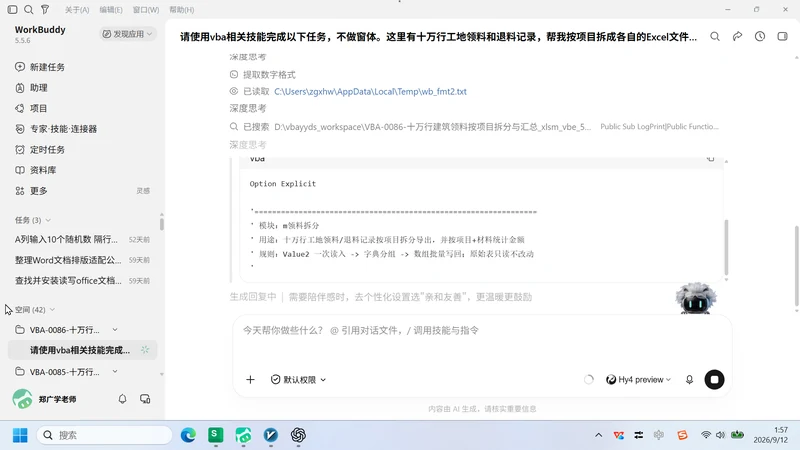
Task: Expand the VBA-0085 folder chevron
Action: [x=115, y=371]
